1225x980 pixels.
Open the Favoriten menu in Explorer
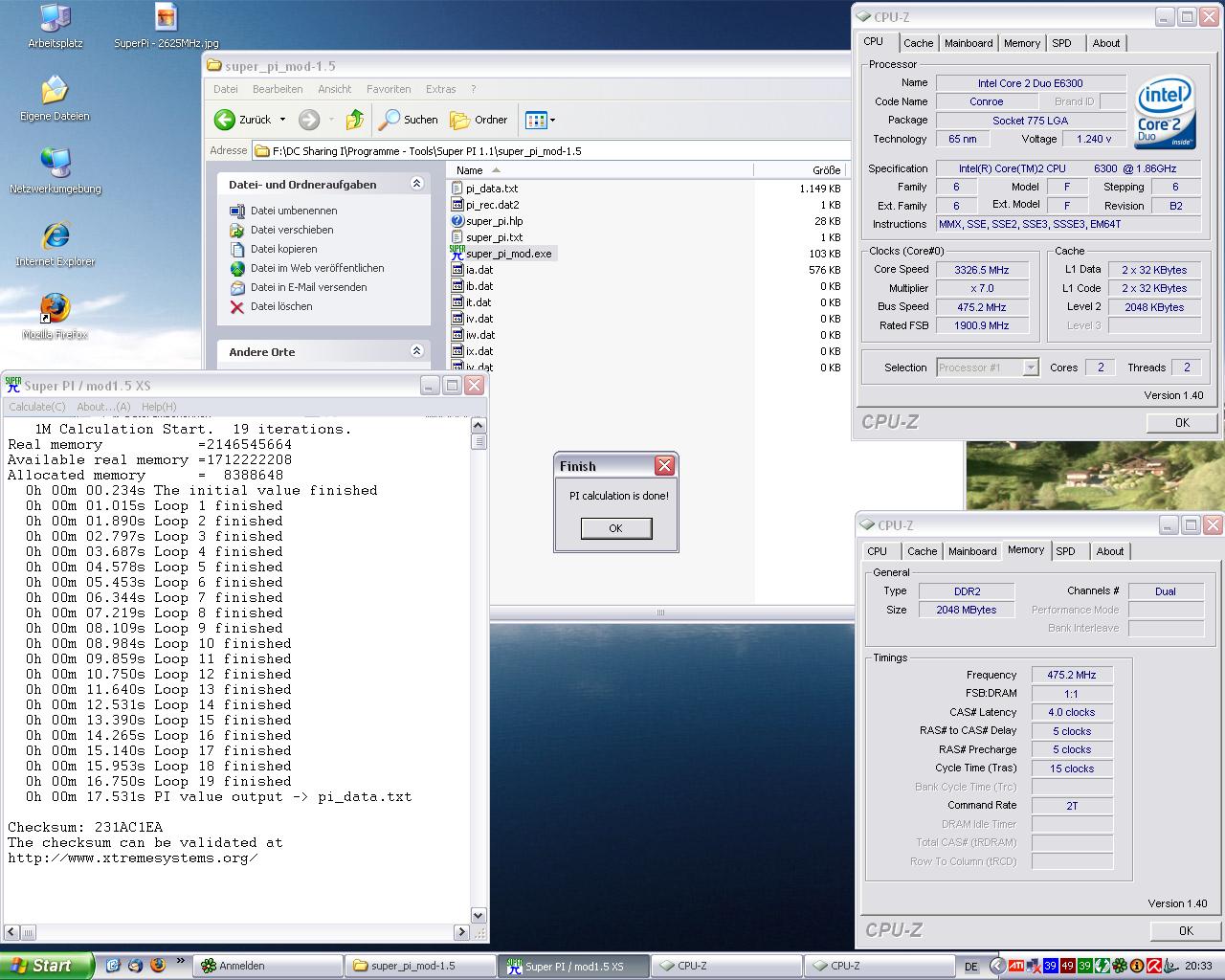click(x=389, y=89)
